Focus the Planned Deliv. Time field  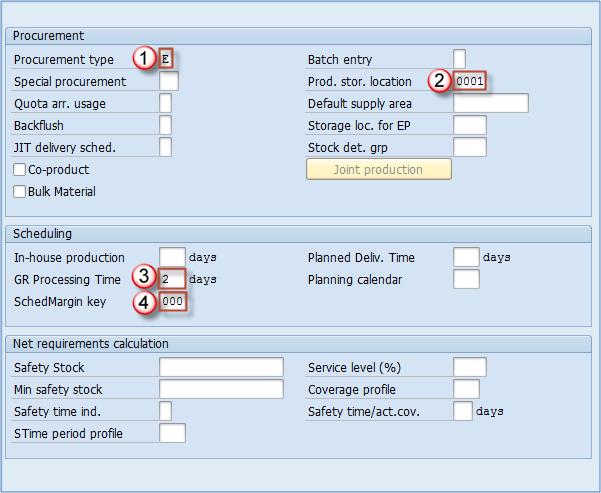(x=466, y=257)
